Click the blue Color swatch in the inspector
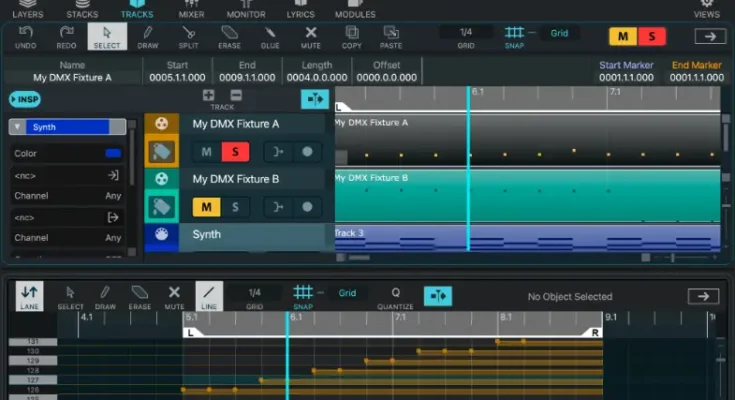This screenshot has width=735, height=400. 113,153
